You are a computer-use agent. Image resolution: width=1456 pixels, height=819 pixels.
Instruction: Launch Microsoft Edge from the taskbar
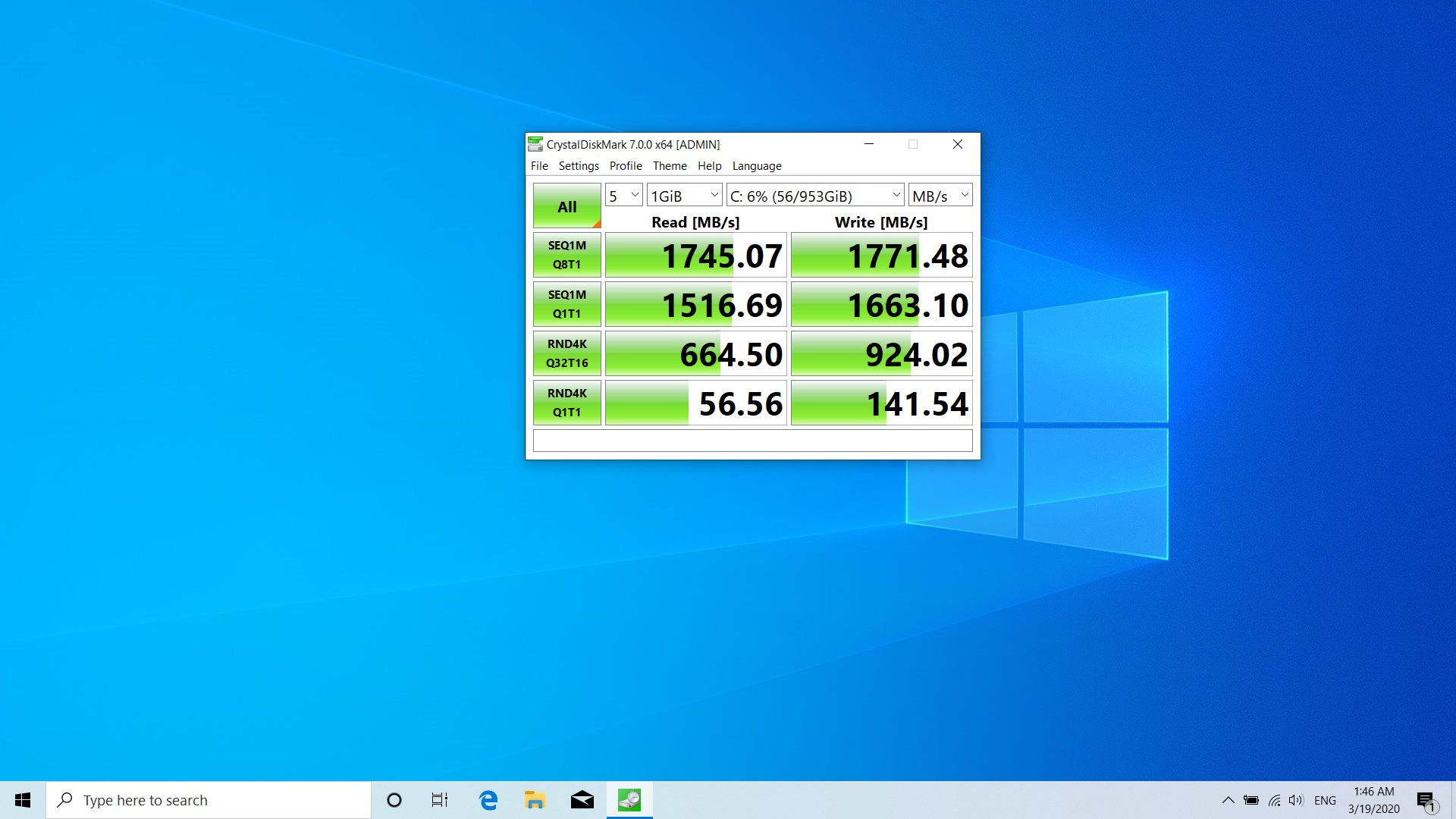pos(488,800)
